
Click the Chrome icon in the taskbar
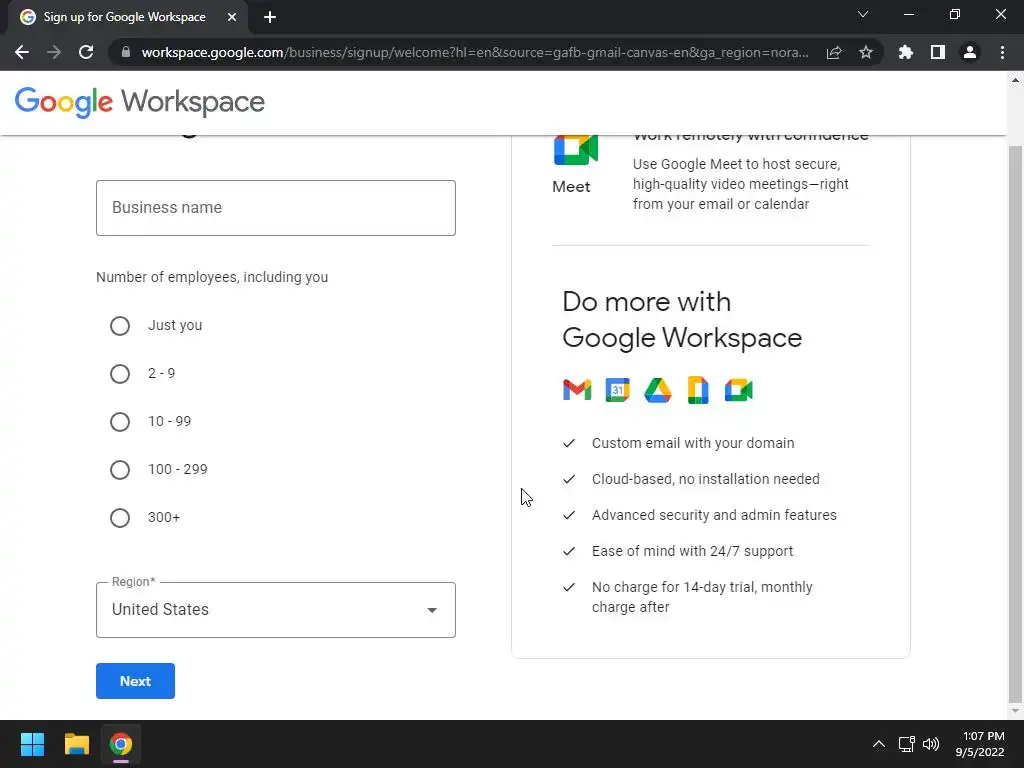pyautogui.click(x=120, y=744)
